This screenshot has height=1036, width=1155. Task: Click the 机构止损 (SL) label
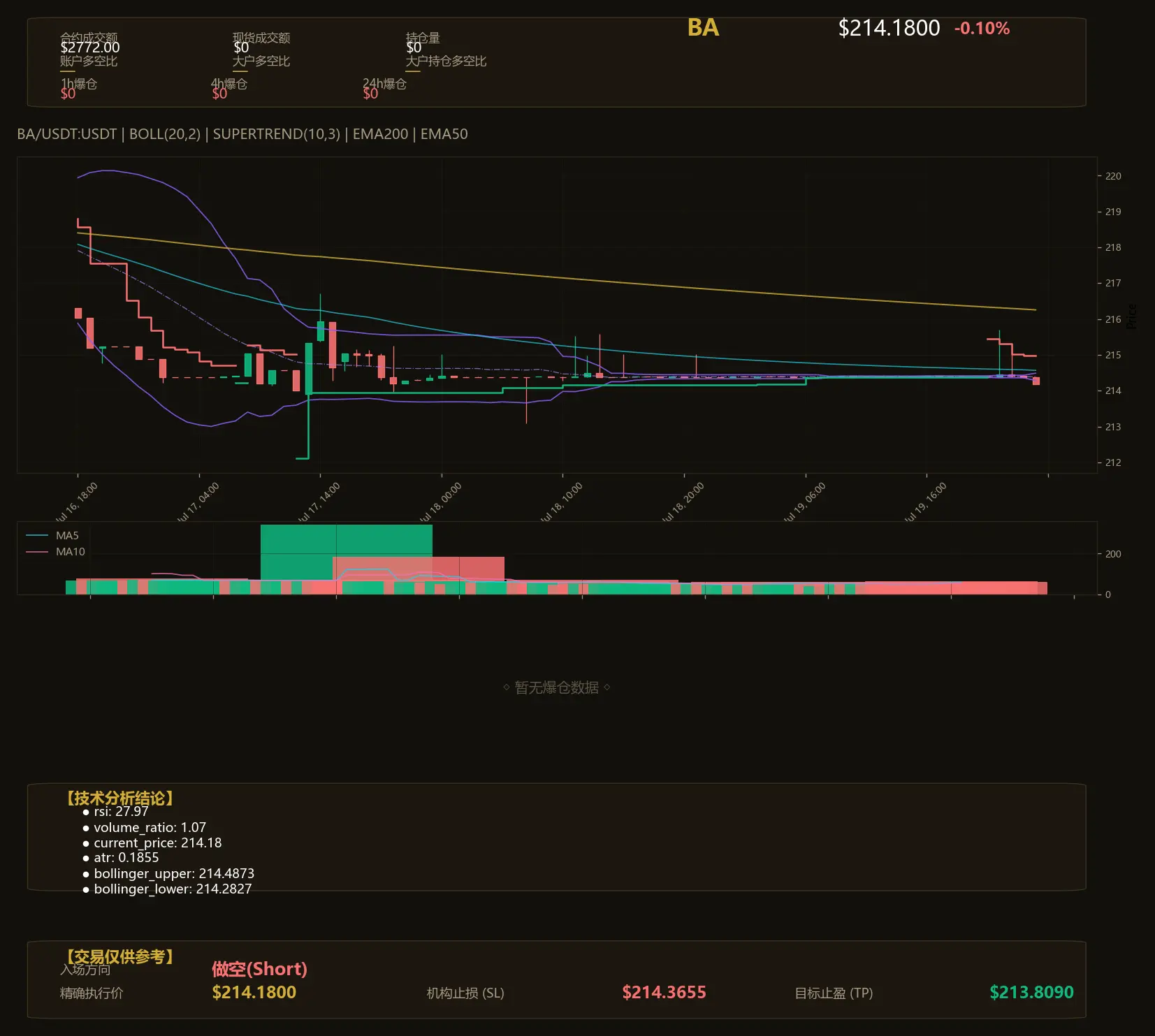point(465,993)
